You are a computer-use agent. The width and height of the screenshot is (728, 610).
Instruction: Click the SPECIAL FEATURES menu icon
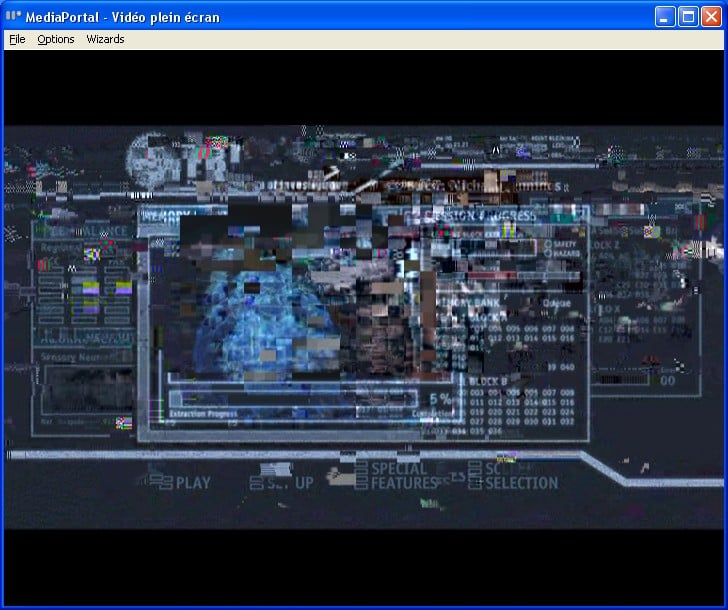click(361, 475)
